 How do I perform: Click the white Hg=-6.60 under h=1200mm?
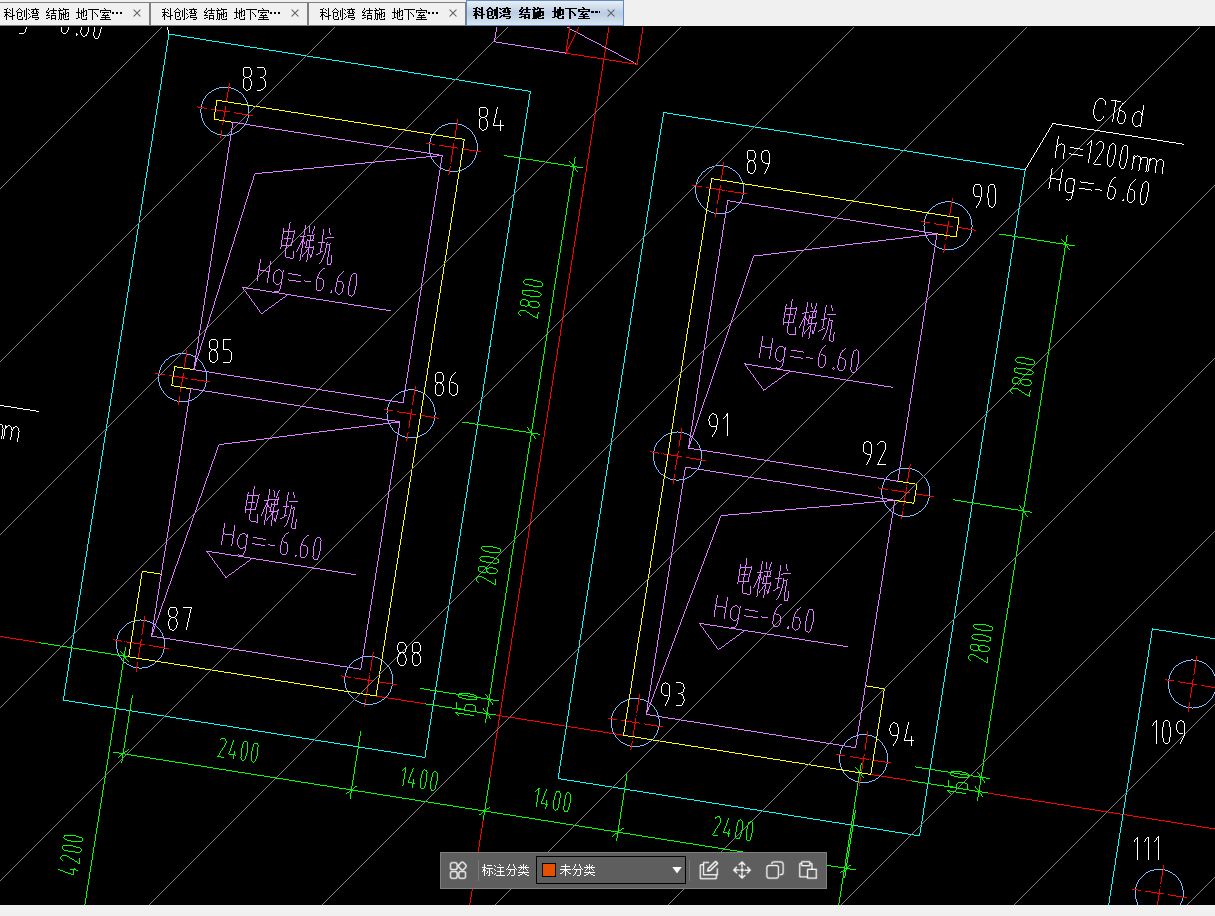pyautogui.click(x=1098, y=189)
